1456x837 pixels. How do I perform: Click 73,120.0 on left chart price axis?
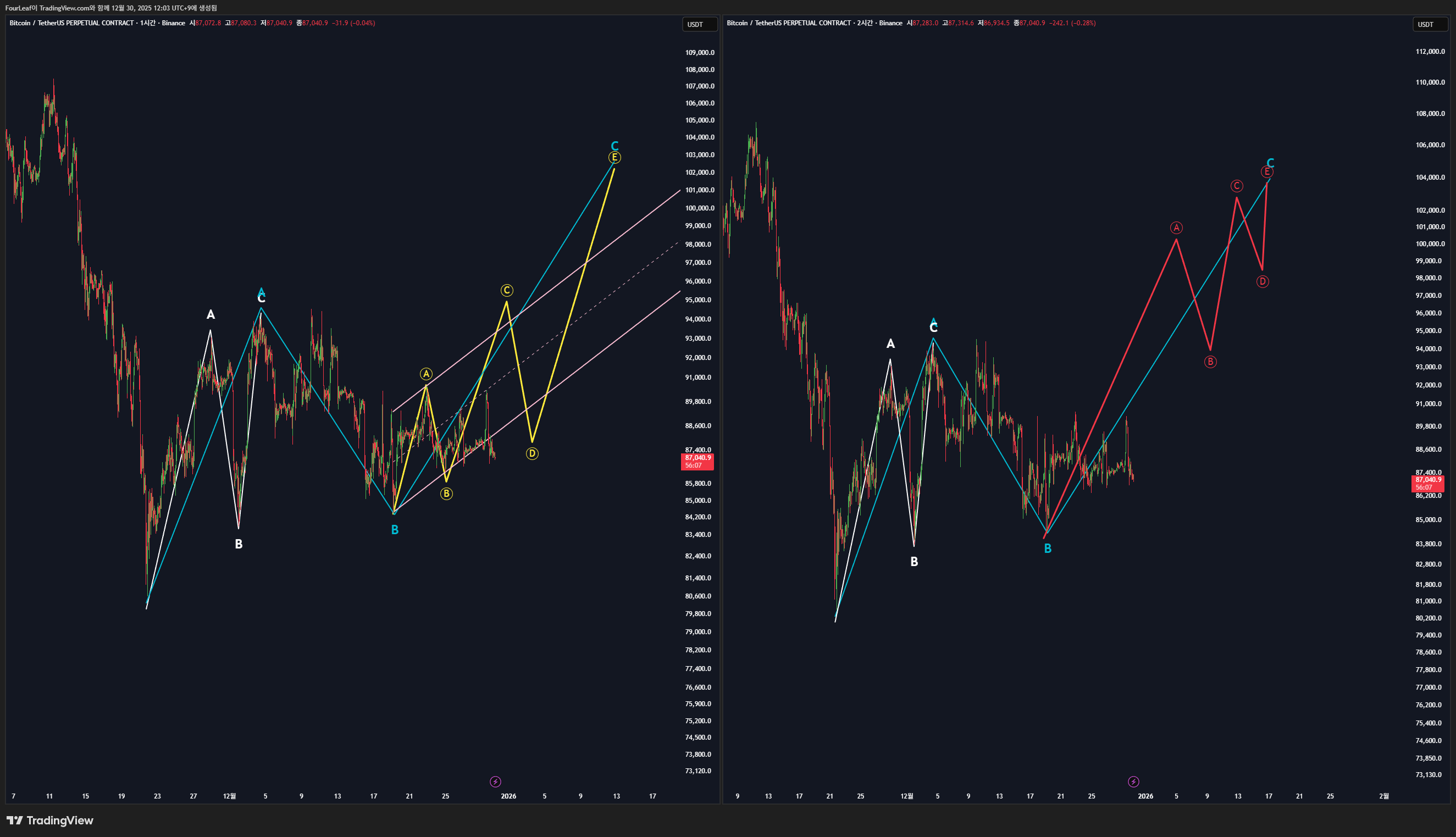[698, 771]
